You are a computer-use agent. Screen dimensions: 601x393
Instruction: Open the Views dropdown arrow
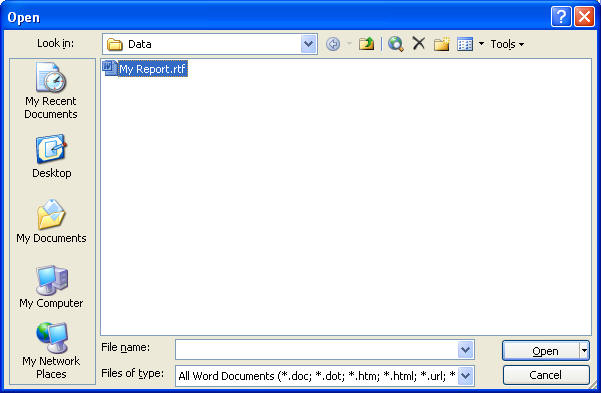[x=481, y=44]
